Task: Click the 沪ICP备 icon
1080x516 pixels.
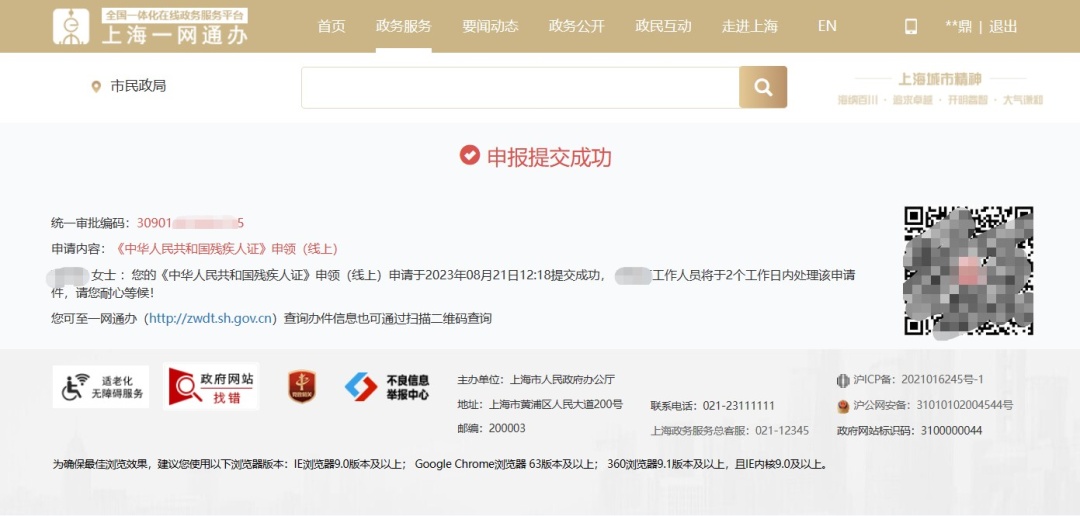Action: 843,380
